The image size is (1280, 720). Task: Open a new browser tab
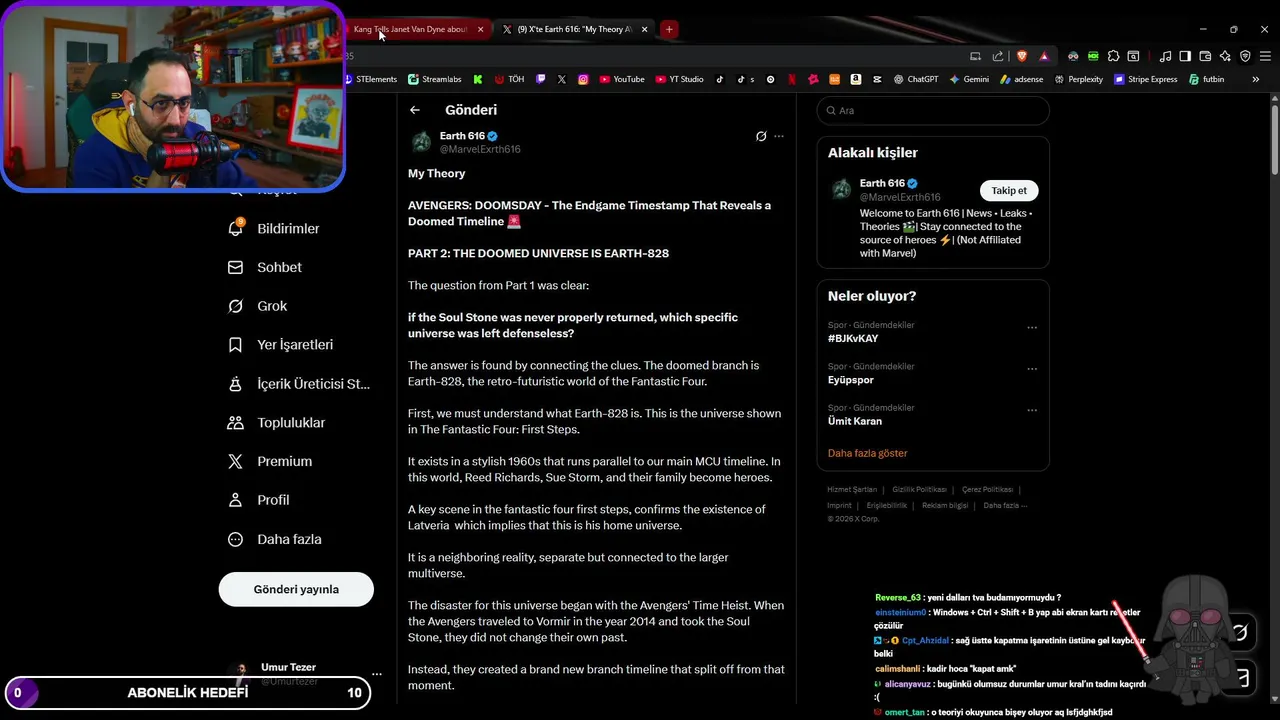click(x=669, y=29)
